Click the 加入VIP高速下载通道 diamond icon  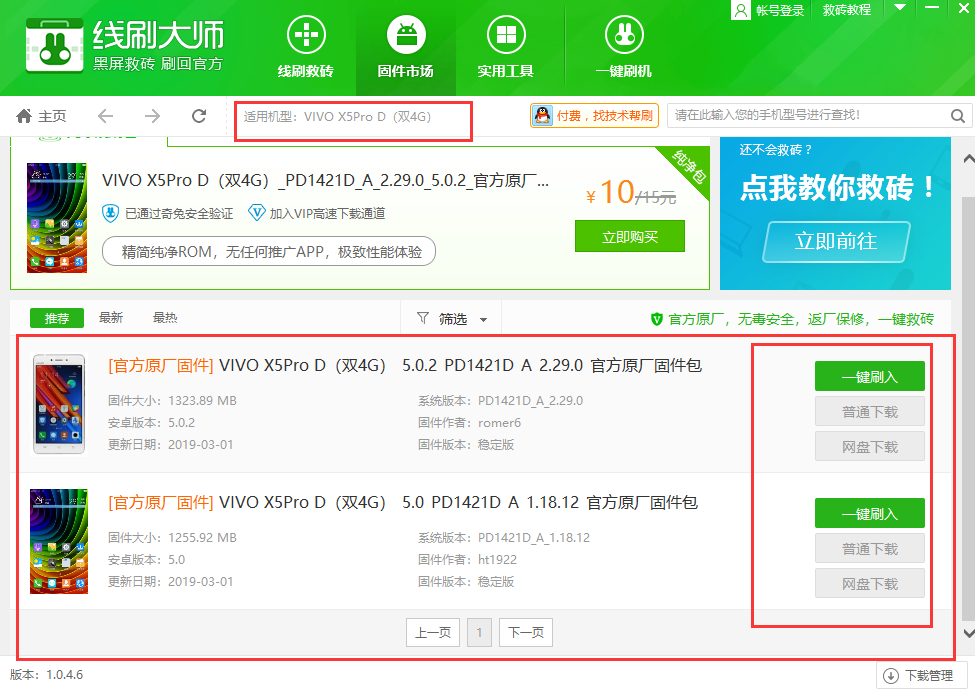pos(256,213)
